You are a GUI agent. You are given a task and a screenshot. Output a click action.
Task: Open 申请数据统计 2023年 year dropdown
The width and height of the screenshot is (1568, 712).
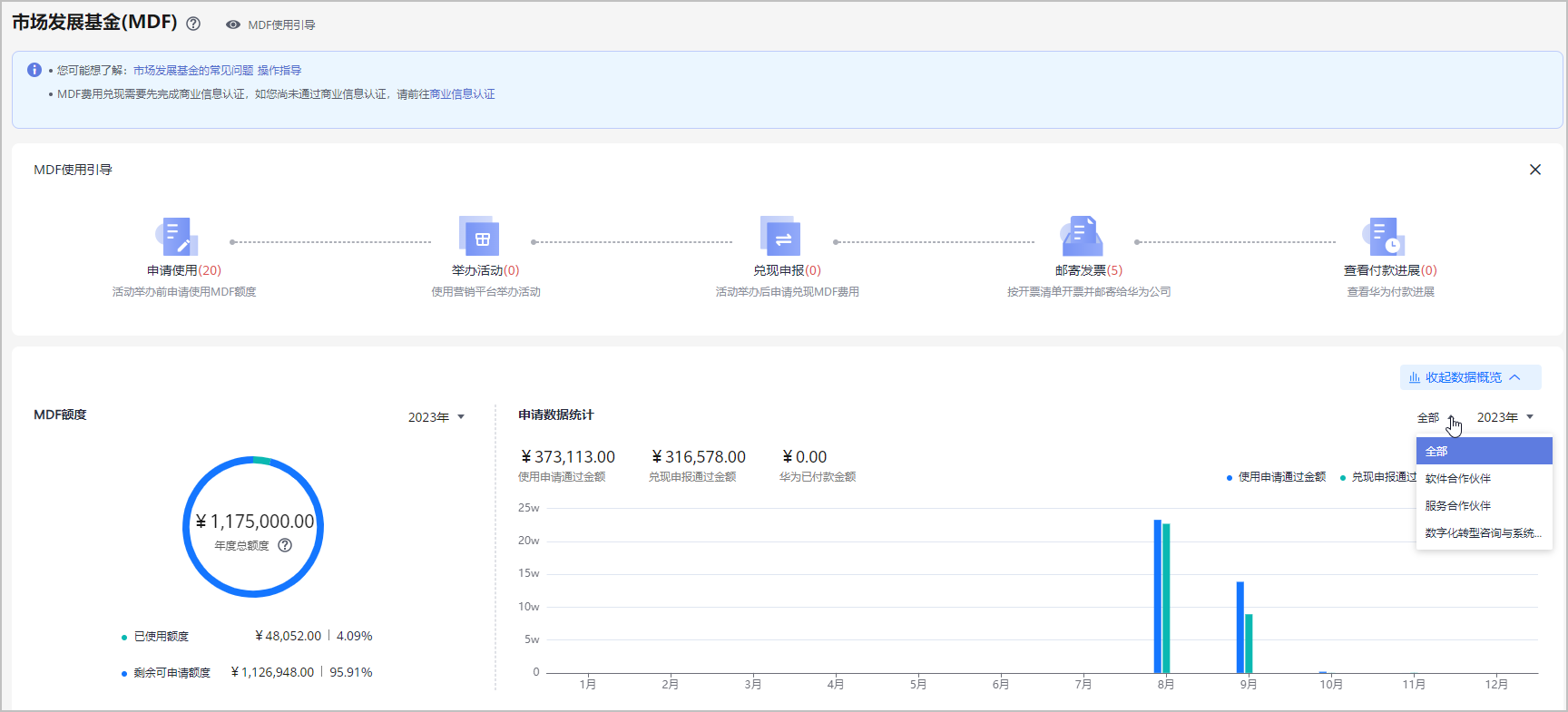point(1504,417)
